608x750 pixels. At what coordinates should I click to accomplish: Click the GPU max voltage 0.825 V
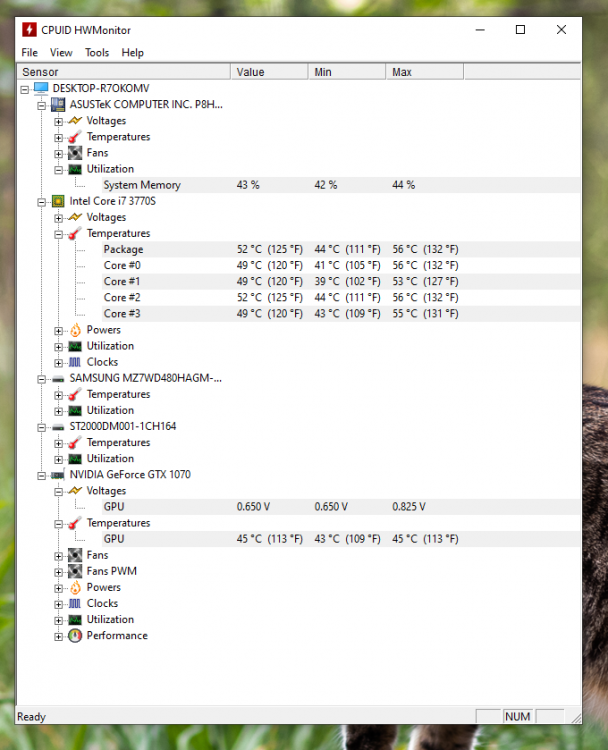[409, 507]
